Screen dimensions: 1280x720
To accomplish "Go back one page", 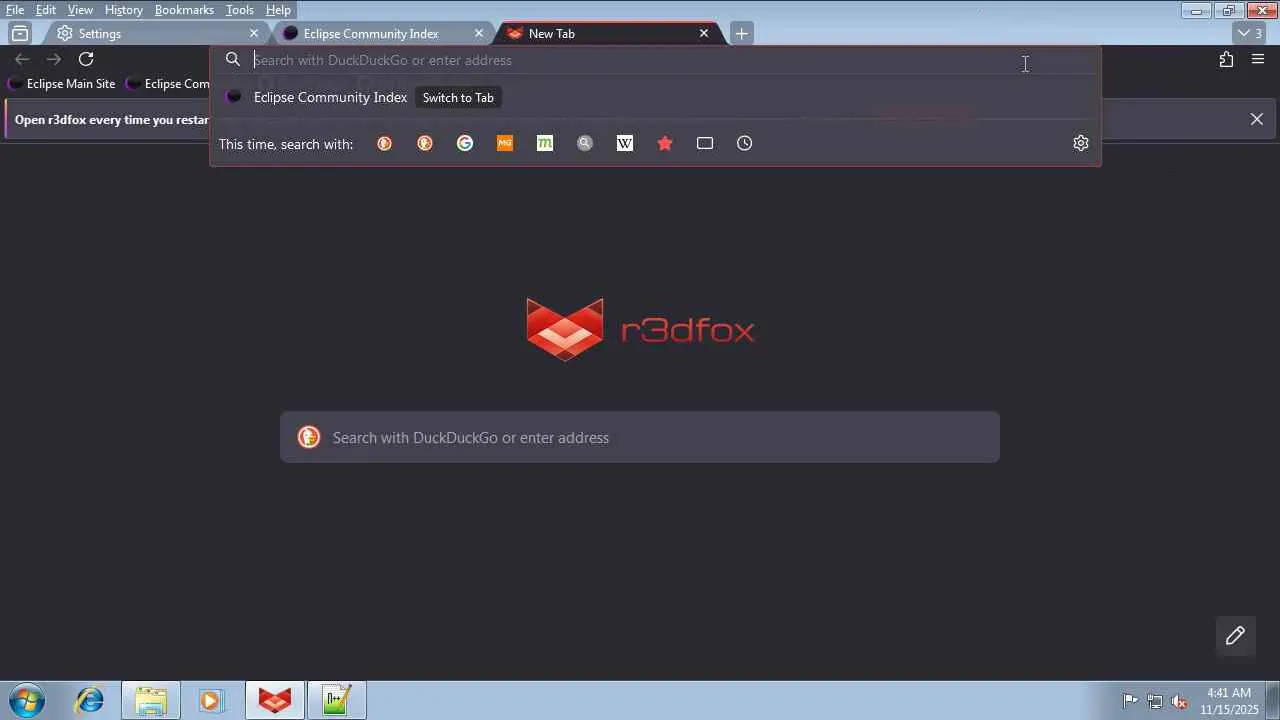I will click(22, 59).
